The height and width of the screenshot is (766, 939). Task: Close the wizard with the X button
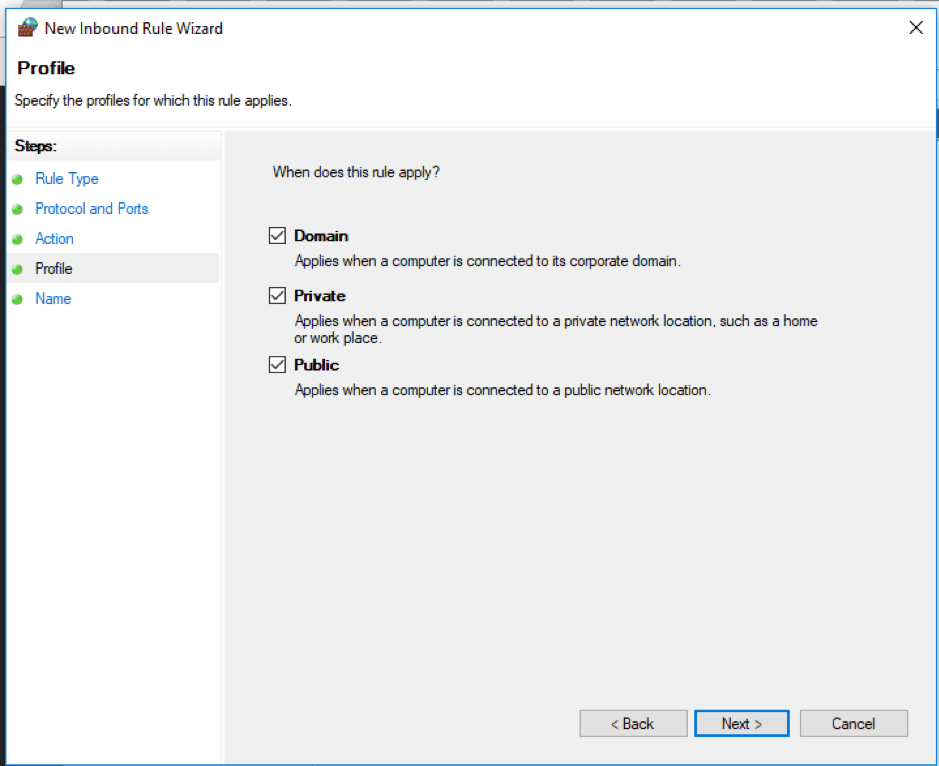[916, 28]
